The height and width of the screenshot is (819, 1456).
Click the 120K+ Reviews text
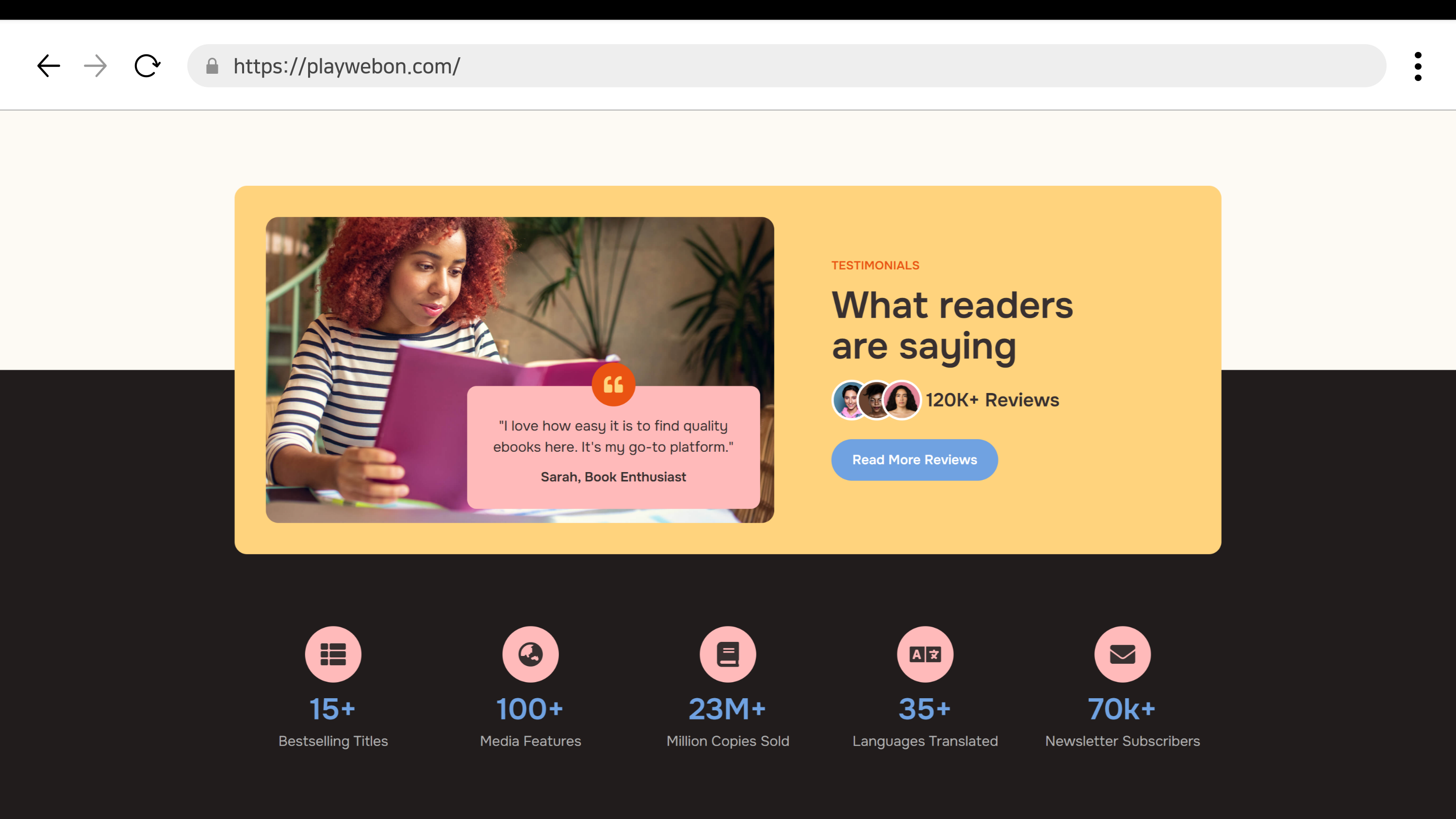coord(992,400)
